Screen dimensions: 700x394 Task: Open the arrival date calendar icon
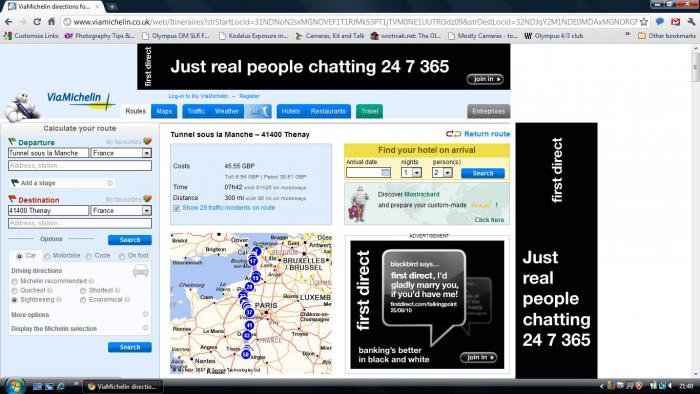tap(386, 172)
